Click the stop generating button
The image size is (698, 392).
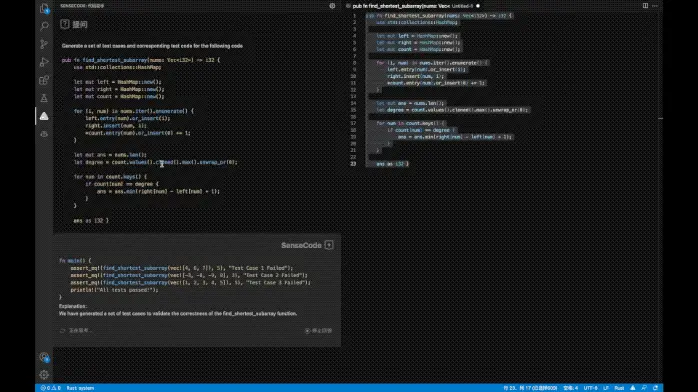(x=318, y=331)
